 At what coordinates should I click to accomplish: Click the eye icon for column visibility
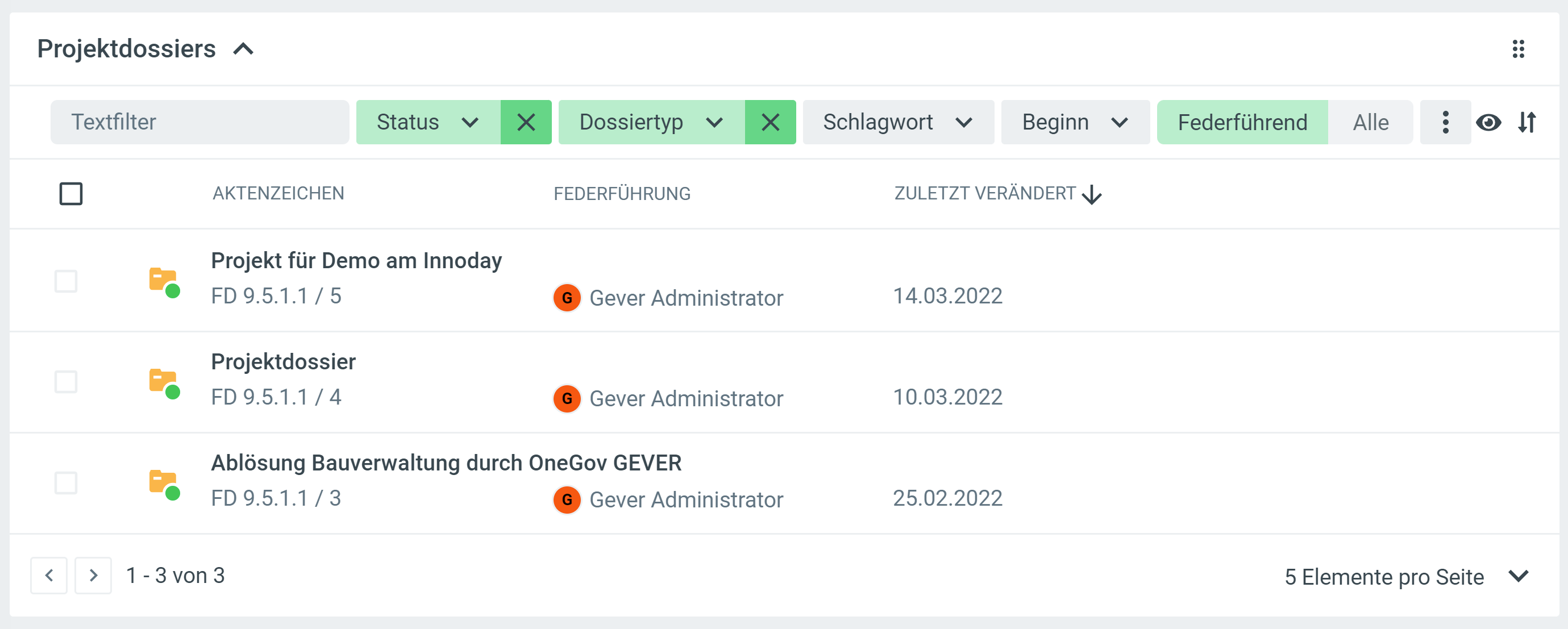tap(1488, 122)
